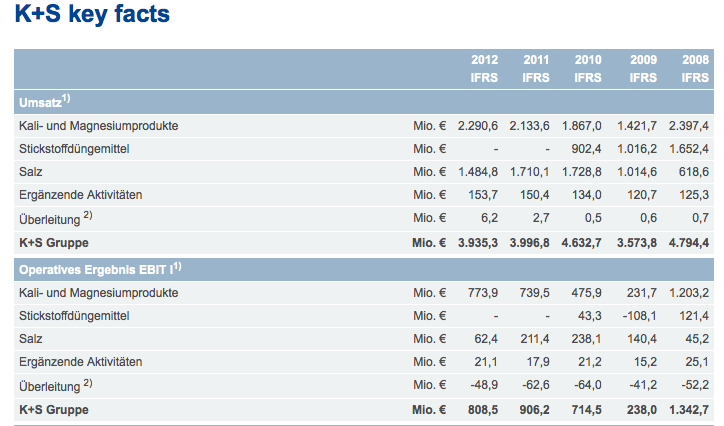Click the value 1.867,0
Screen dimensions: 724x426
tap(582, 126)
